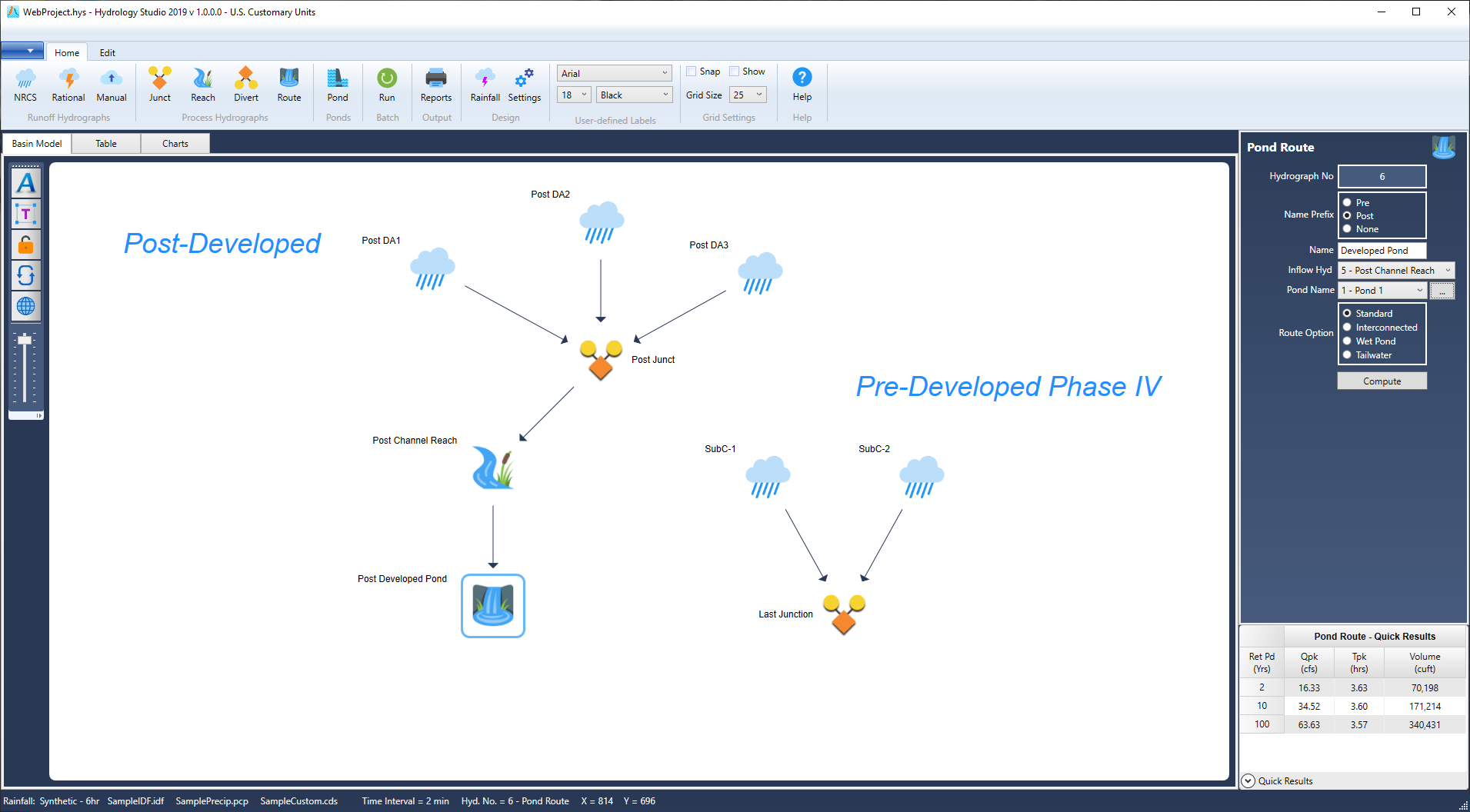Open the Pond designer
Screen dimensions: 1470x812
coord(337,85)
